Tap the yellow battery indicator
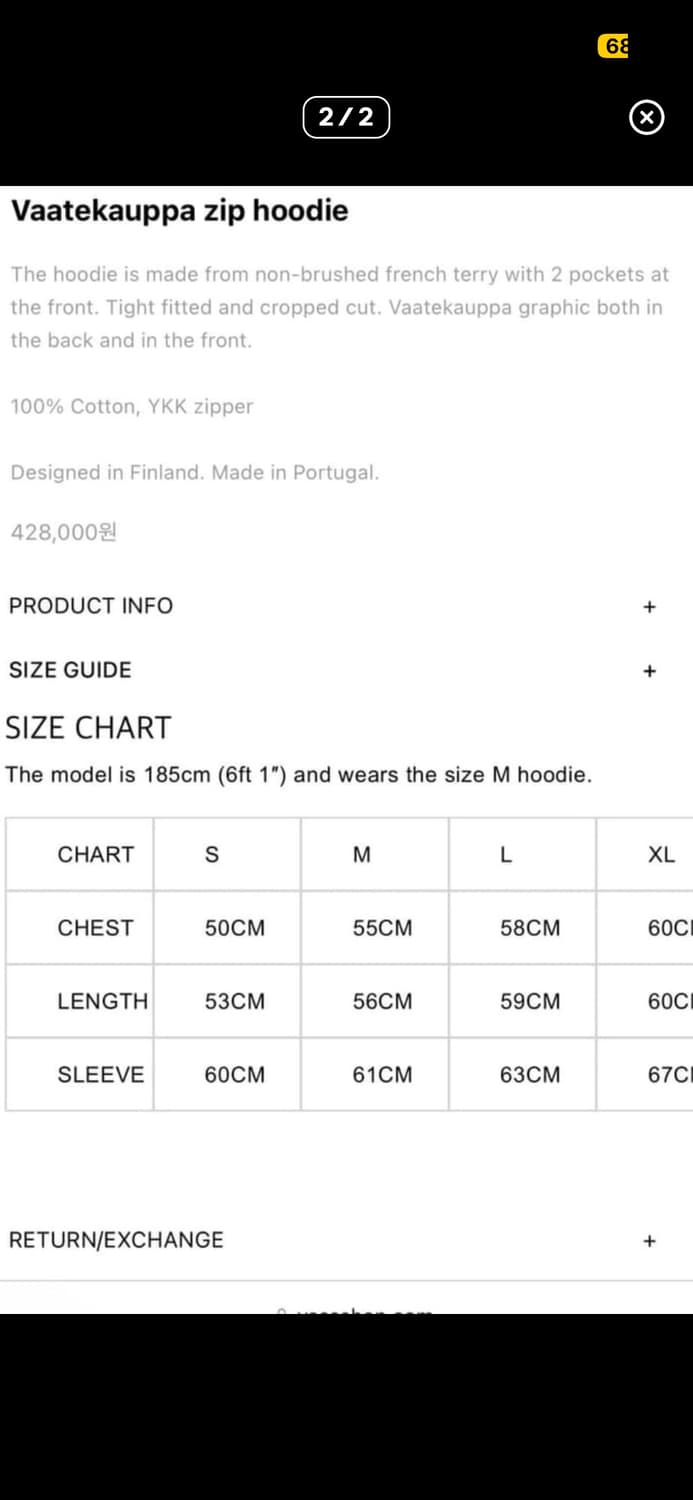Screen dimensions: 693x1500 (614, 46)
